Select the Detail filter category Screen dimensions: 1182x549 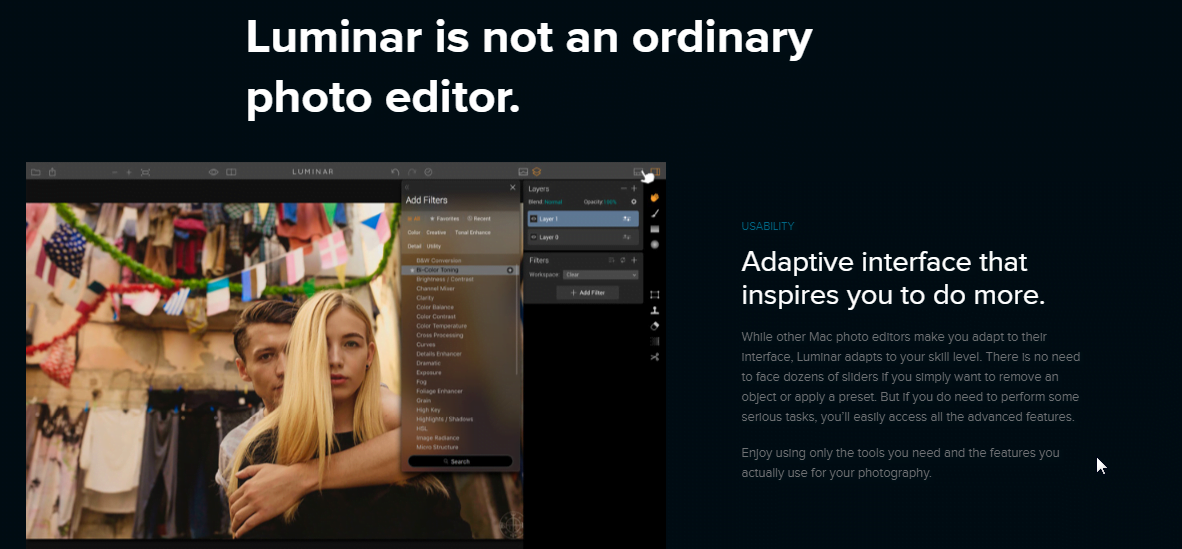point(414,246)
